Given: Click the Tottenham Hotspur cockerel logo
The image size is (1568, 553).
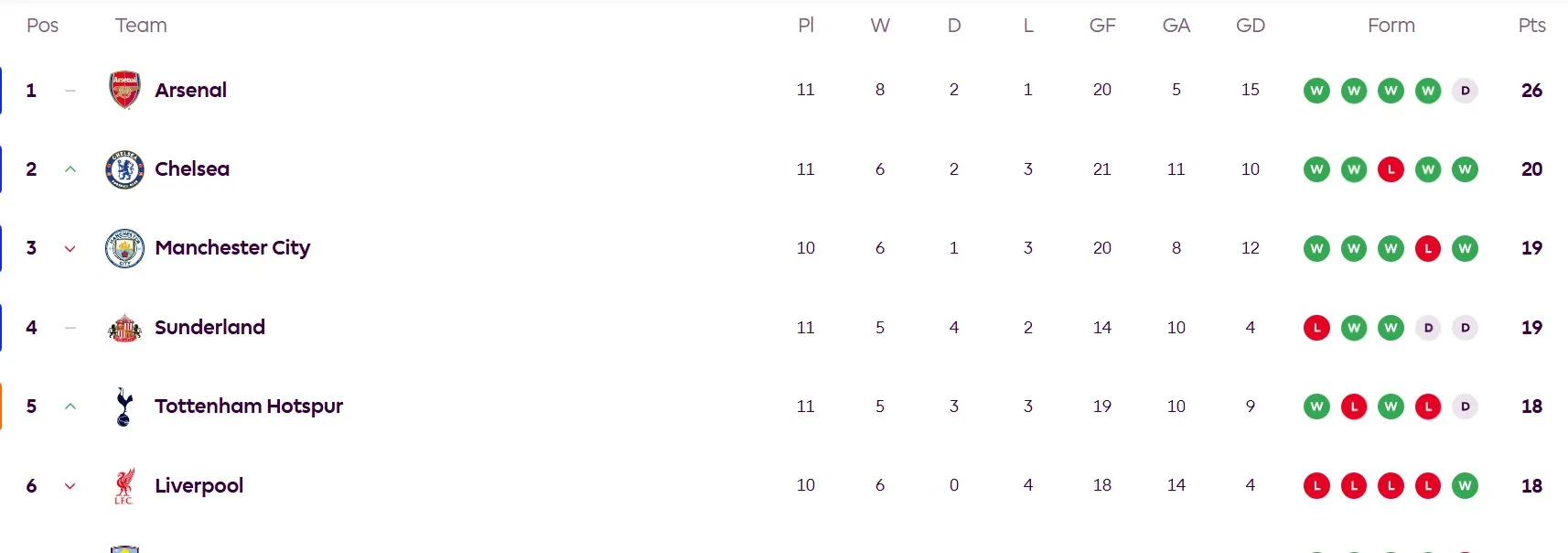Looking at the screenshot, I should pyautogui.click(x=124, y=407).
